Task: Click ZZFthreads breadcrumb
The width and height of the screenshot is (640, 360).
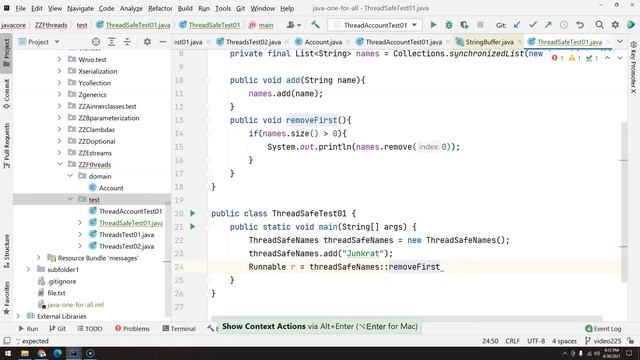Action: pyautogui.click(x=51, y=25)
